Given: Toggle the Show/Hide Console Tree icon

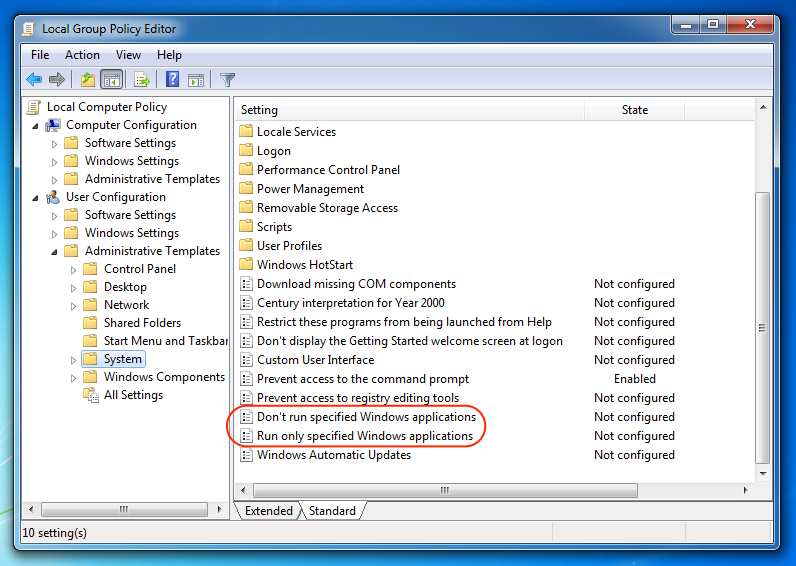Looking at the screenshot, I should 112,80.
